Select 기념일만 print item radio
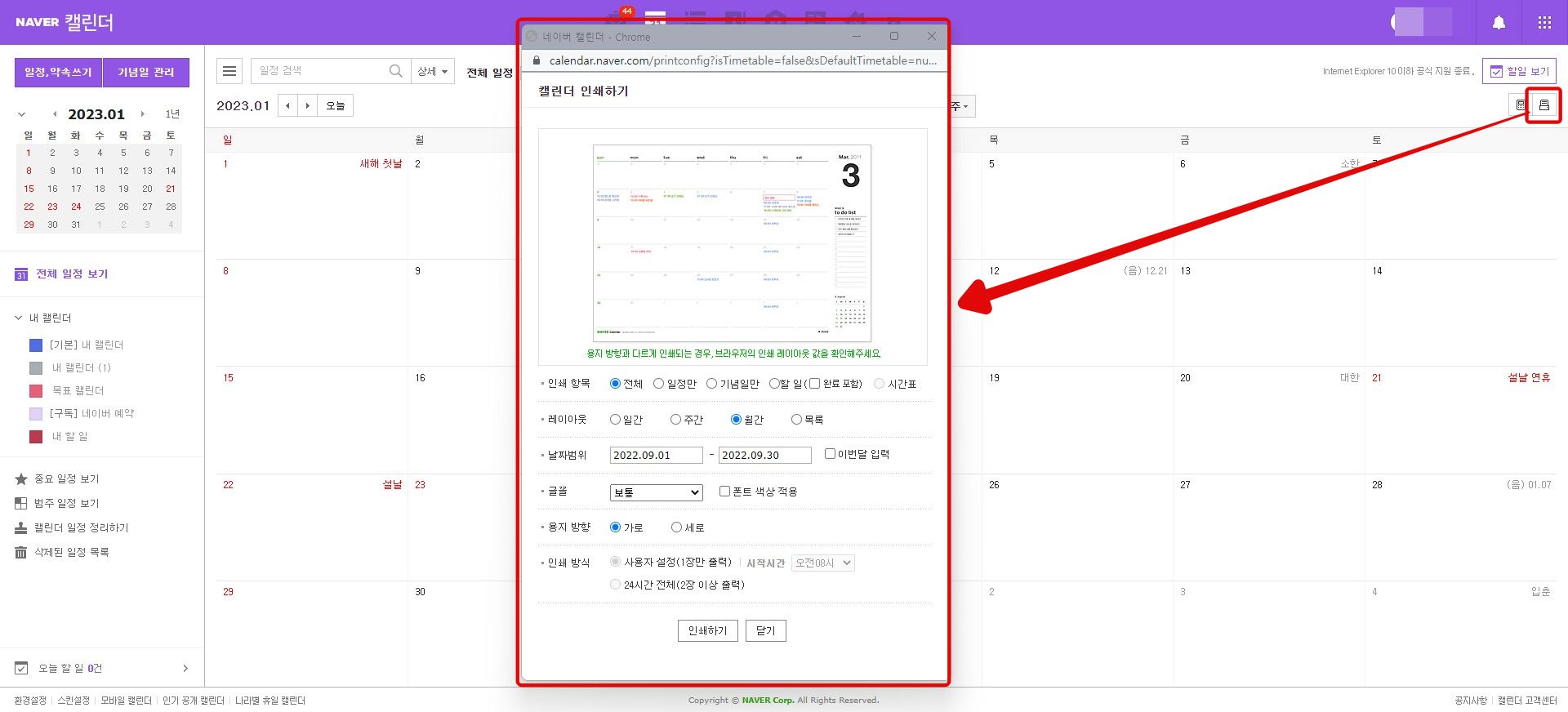Screen dimensions: 1568x712 click(x=711, y=384)
